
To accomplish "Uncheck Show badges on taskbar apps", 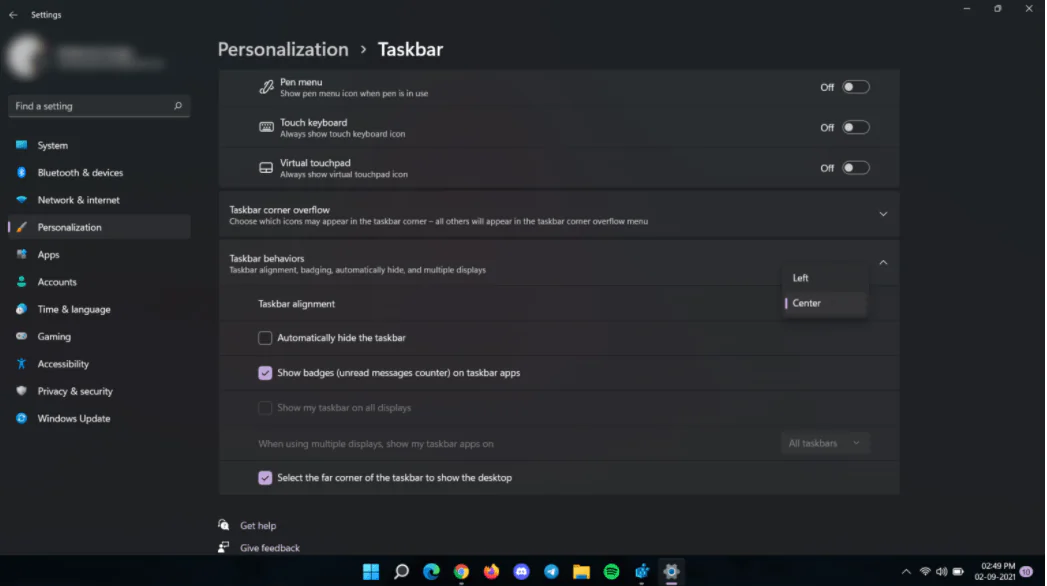I will 265,373.
